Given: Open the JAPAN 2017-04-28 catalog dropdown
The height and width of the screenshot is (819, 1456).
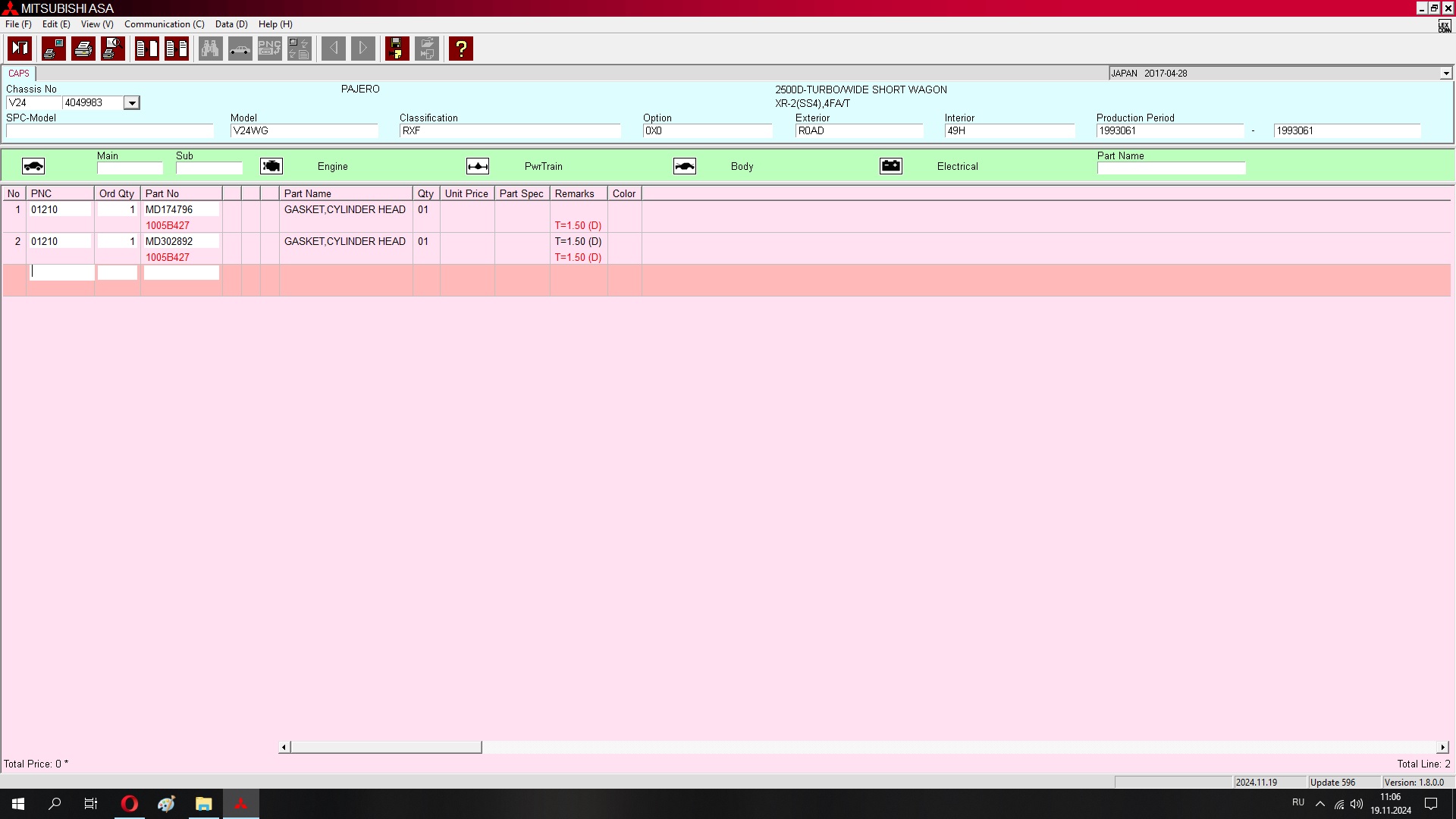Looking at the screenshot, I should click(1445, 74).
